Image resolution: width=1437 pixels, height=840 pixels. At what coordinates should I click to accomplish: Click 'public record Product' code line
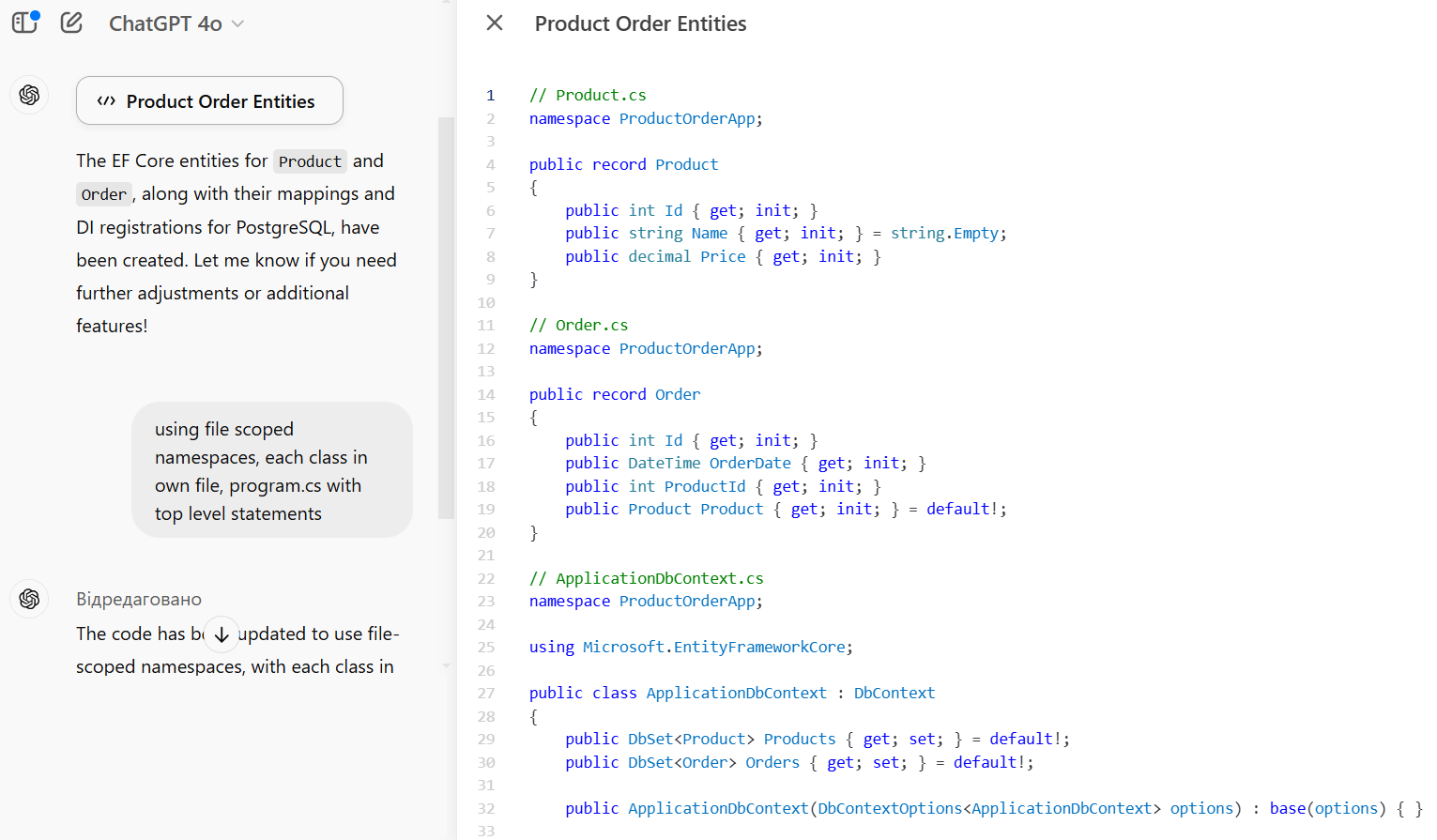coord(623,164)
